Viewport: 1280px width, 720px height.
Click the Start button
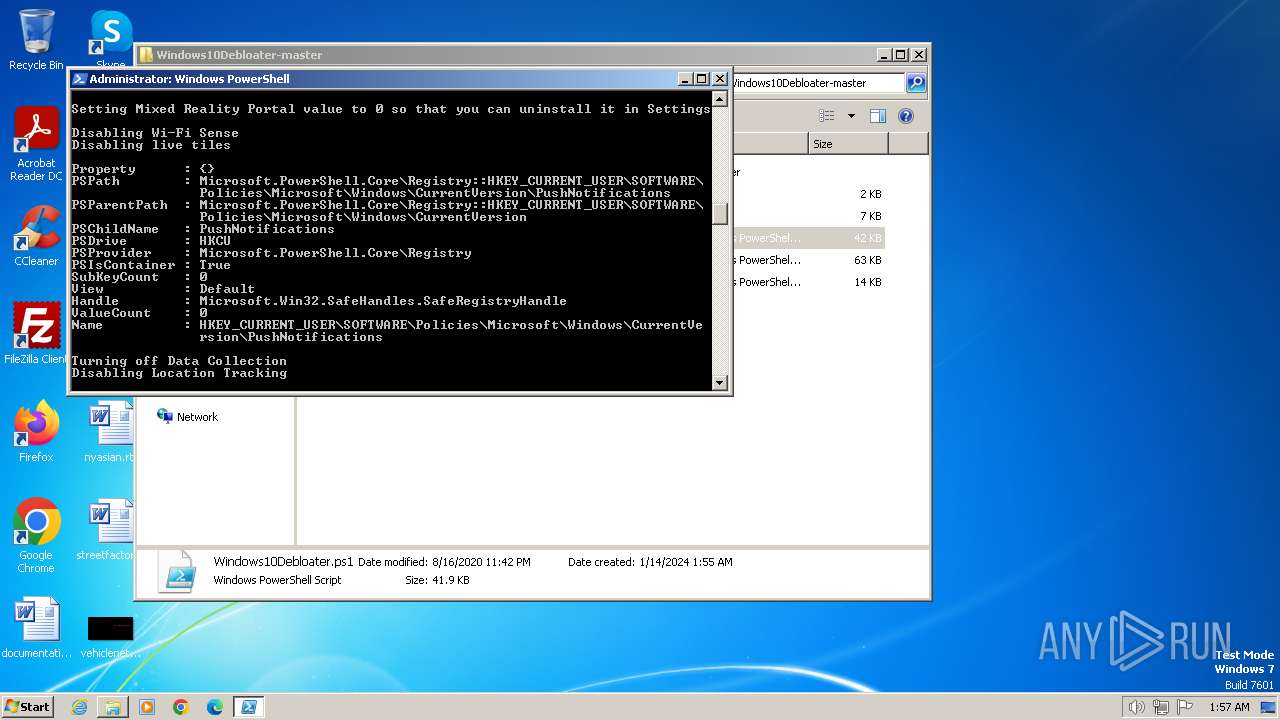pyautogui.click(x=27, y=706)
